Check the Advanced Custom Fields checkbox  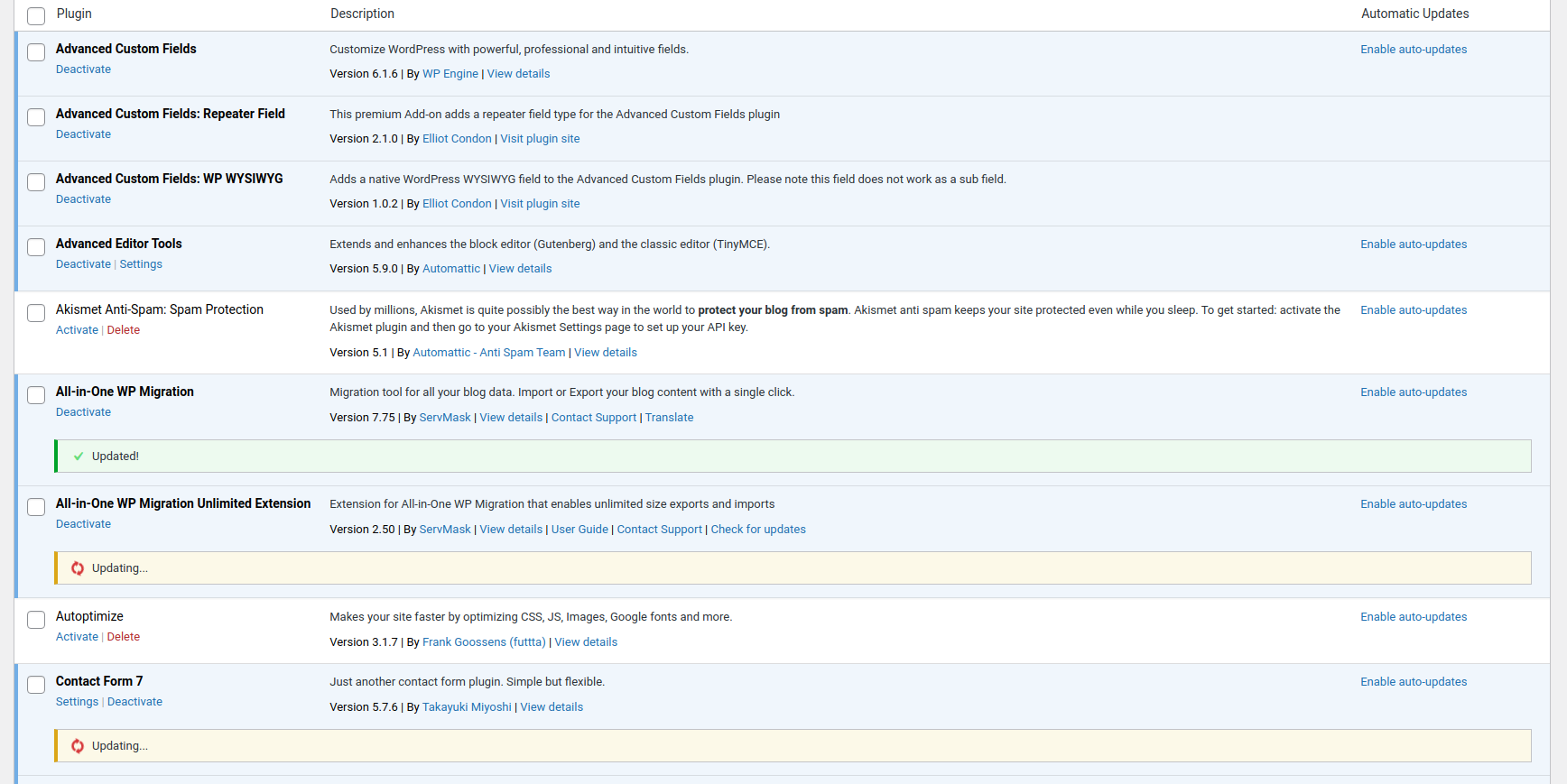click(x=36, y=52)
